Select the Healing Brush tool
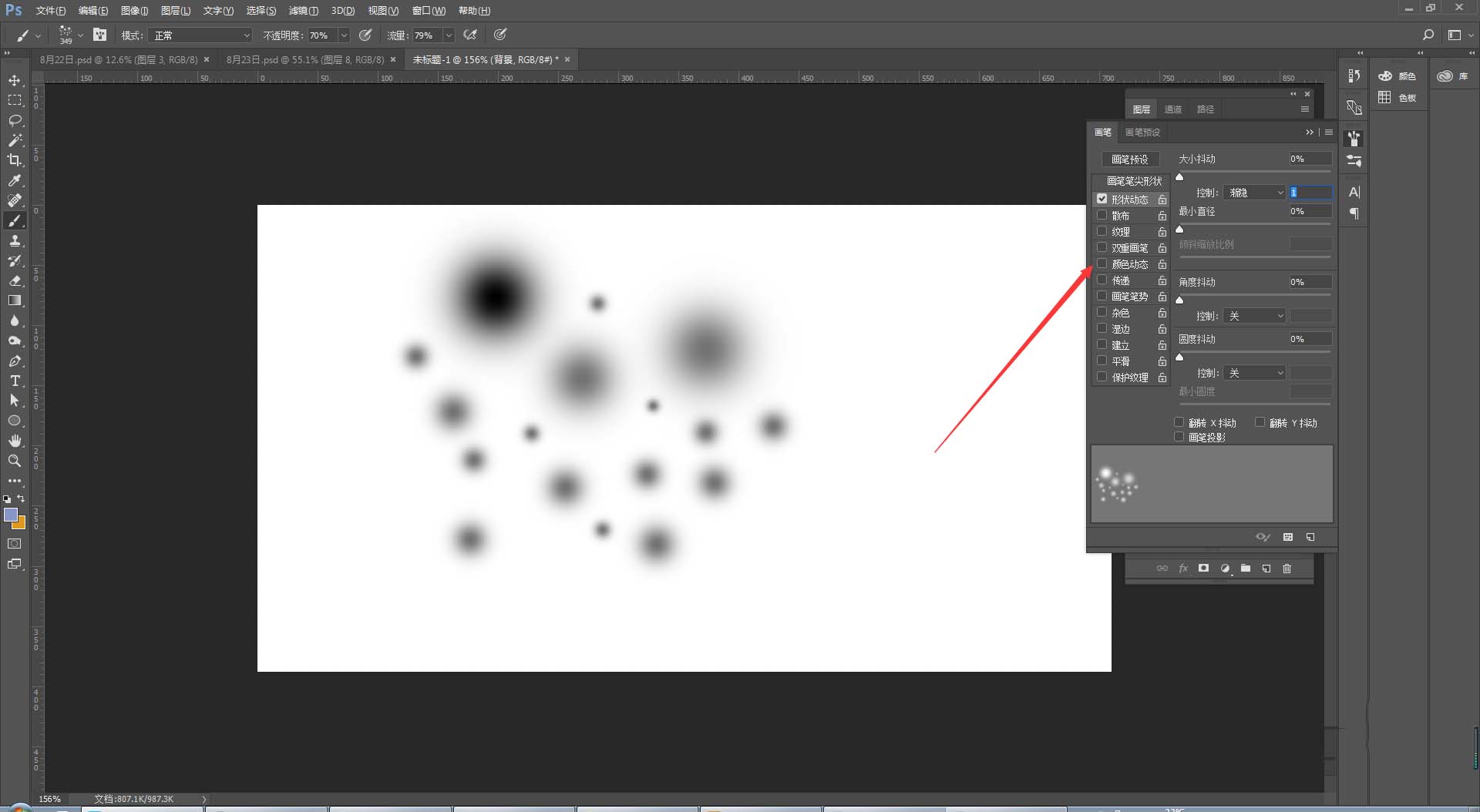The height and width of the screenshot is (812, 1480). tap(15, 200)
